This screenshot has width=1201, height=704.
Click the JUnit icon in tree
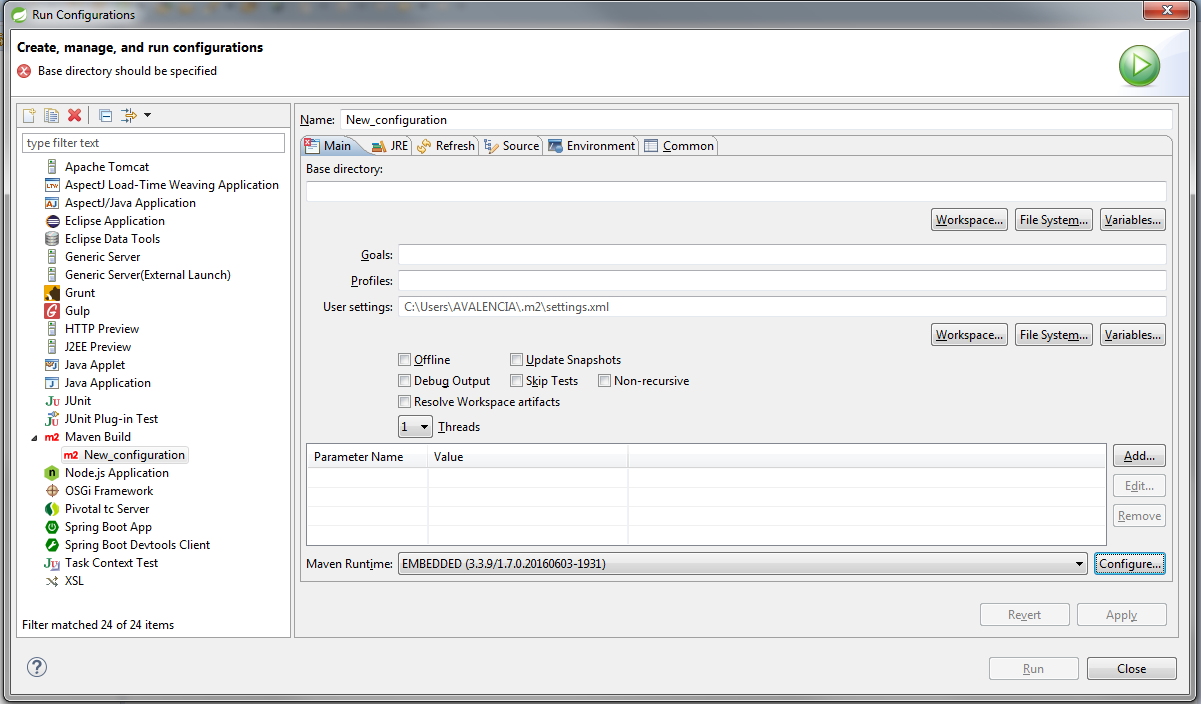tap(53, 401)
